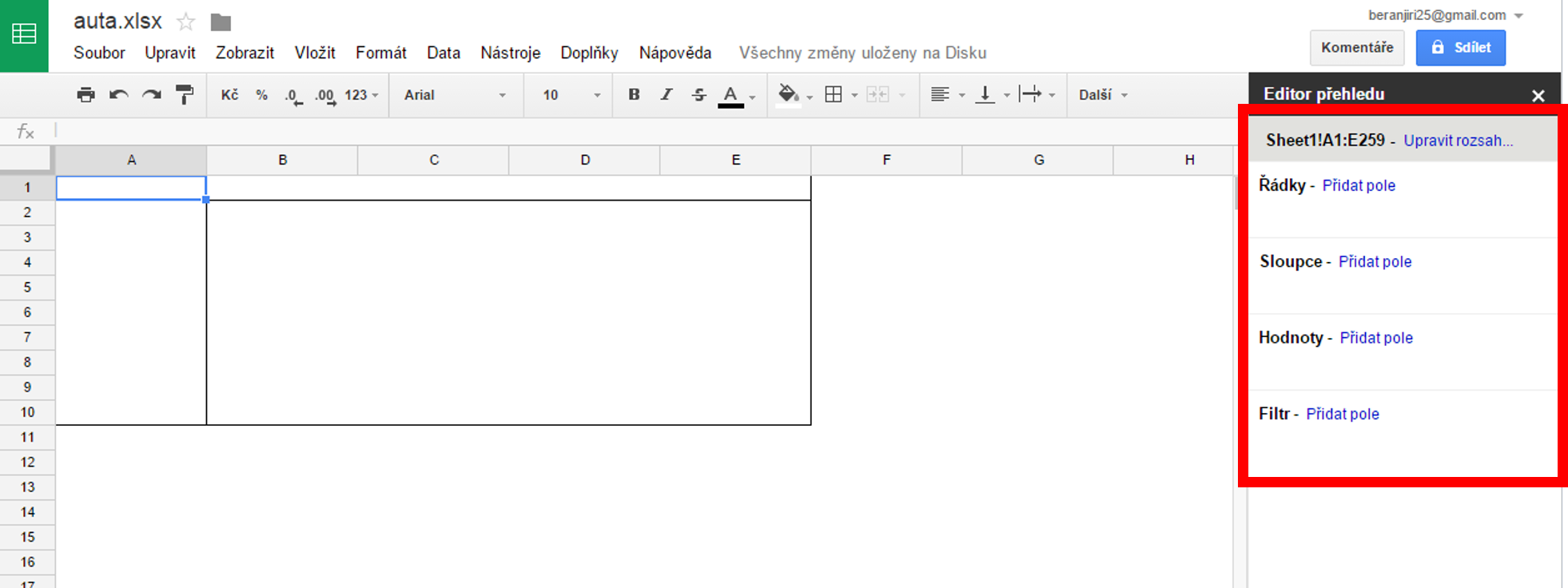Click the merge cells icon
Screen dimensions: 1568x588
[x=878, y=95]
